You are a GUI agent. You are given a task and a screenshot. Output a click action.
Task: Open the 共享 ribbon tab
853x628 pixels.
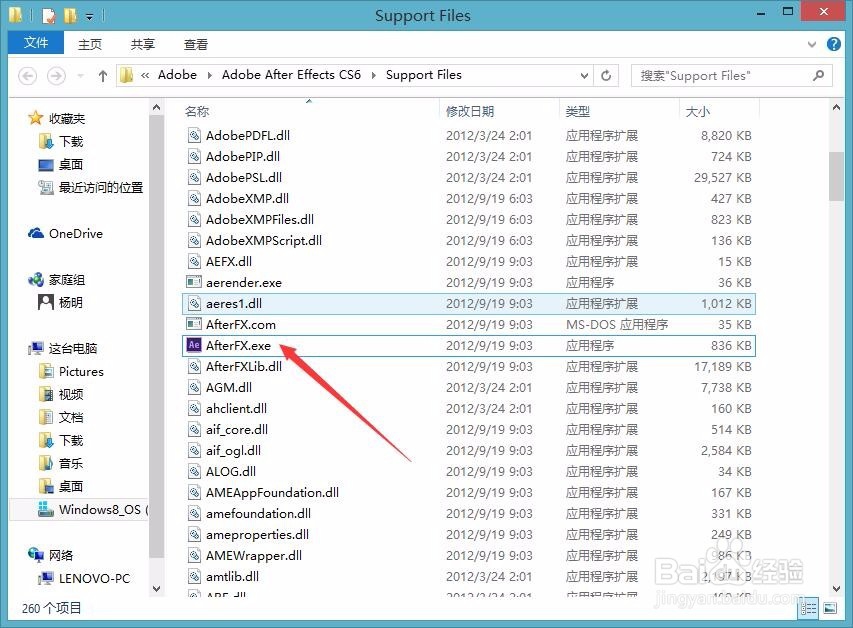coord(143,45)
